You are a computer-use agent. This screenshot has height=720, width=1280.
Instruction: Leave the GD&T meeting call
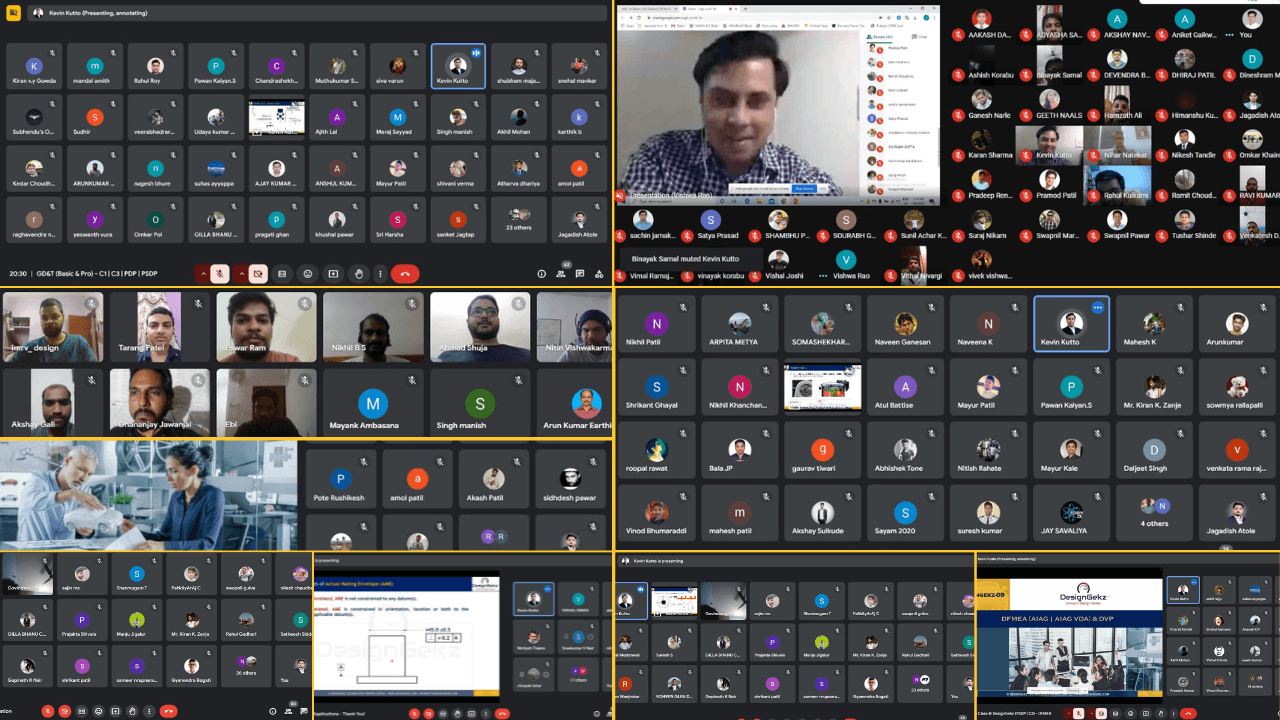pyautogui.click(x=405, y=273)
